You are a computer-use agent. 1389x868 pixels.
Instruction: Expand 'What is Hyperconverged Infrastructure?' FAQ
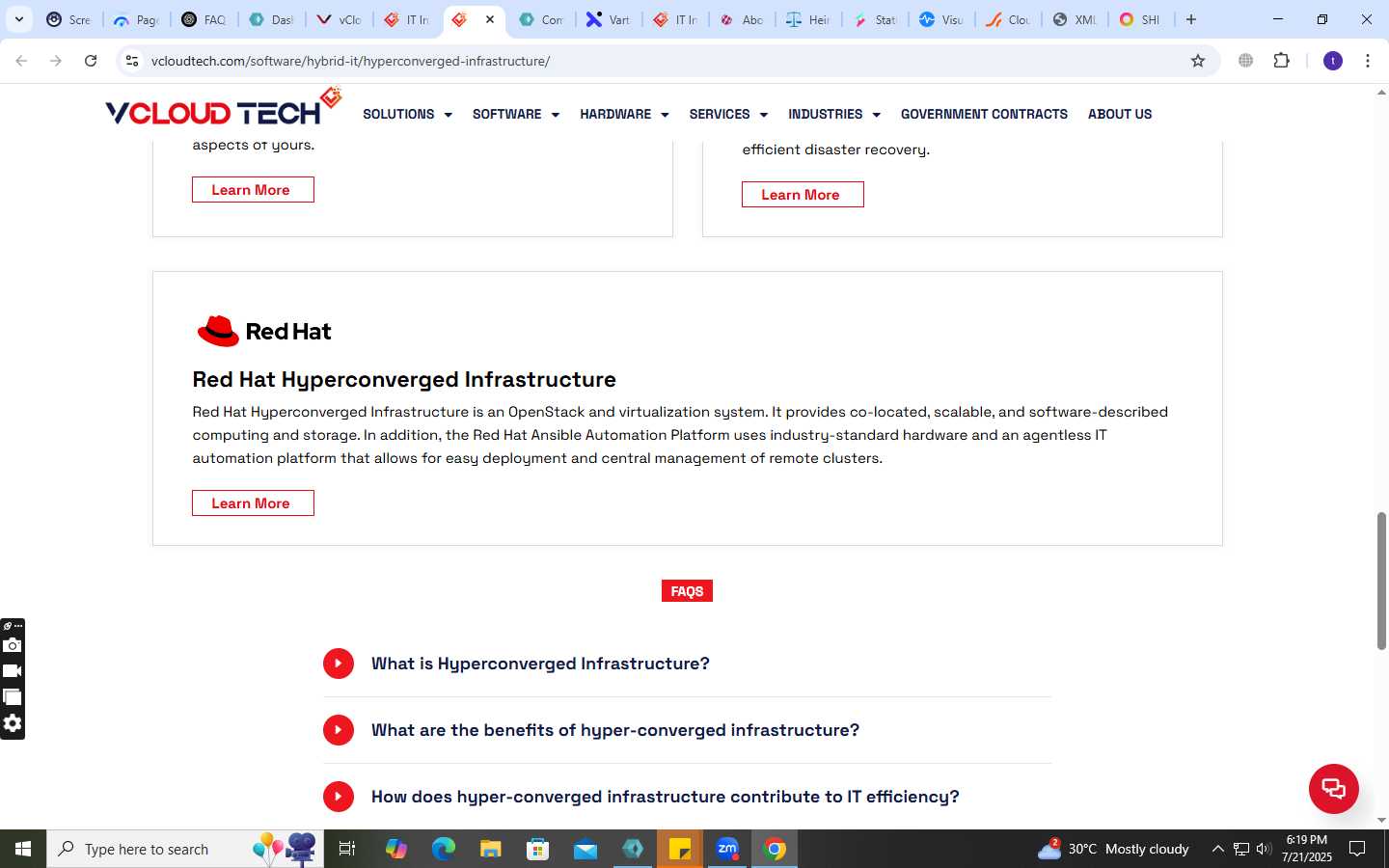687,664
